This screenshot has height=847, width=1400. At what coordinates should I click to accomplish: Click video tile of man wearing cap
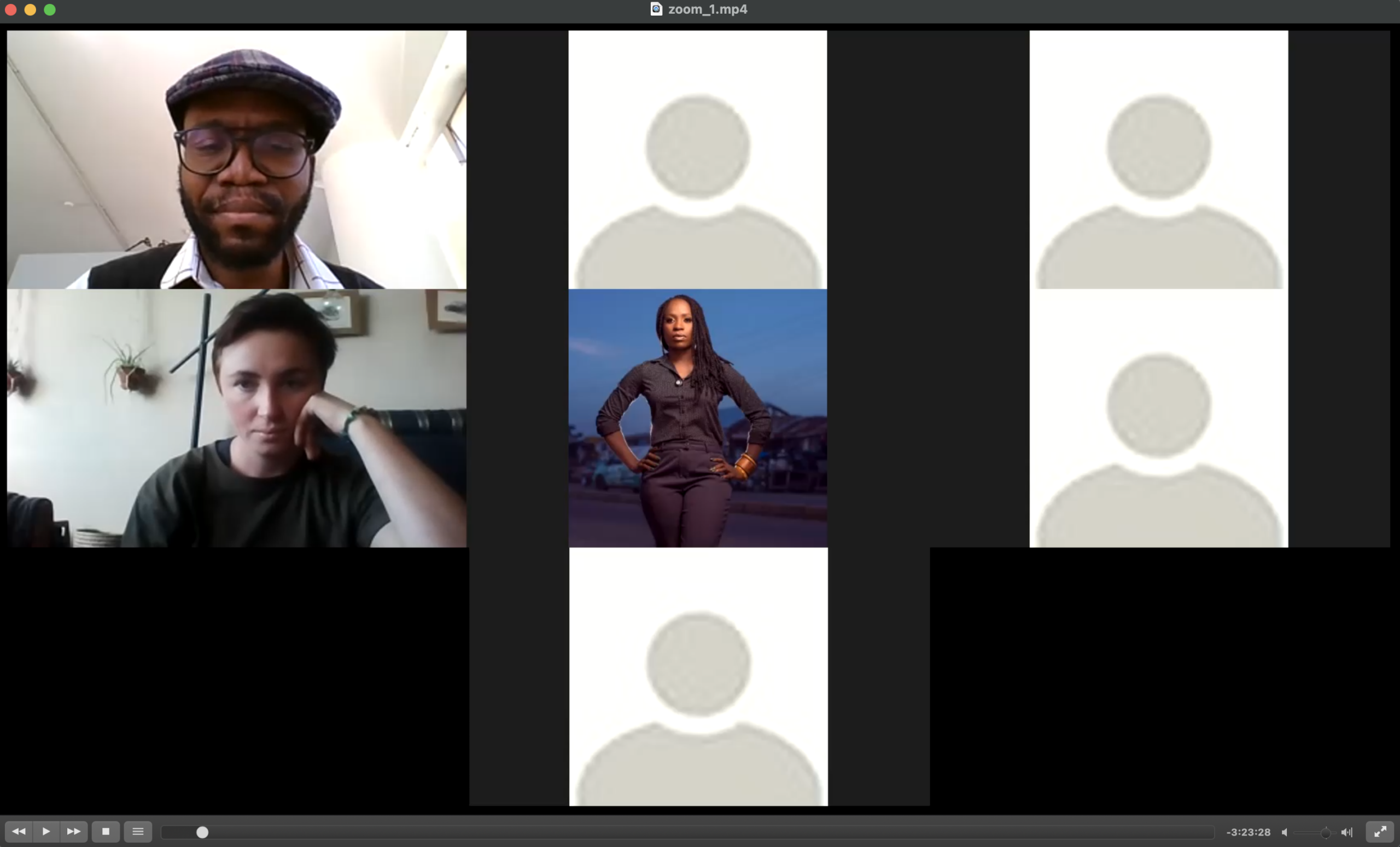click(237, 160)
